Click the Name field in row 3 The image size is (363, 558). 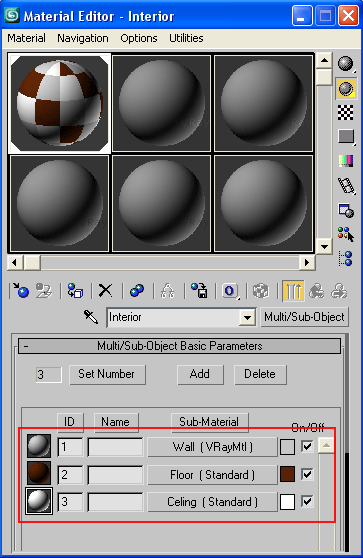[115, 502]
